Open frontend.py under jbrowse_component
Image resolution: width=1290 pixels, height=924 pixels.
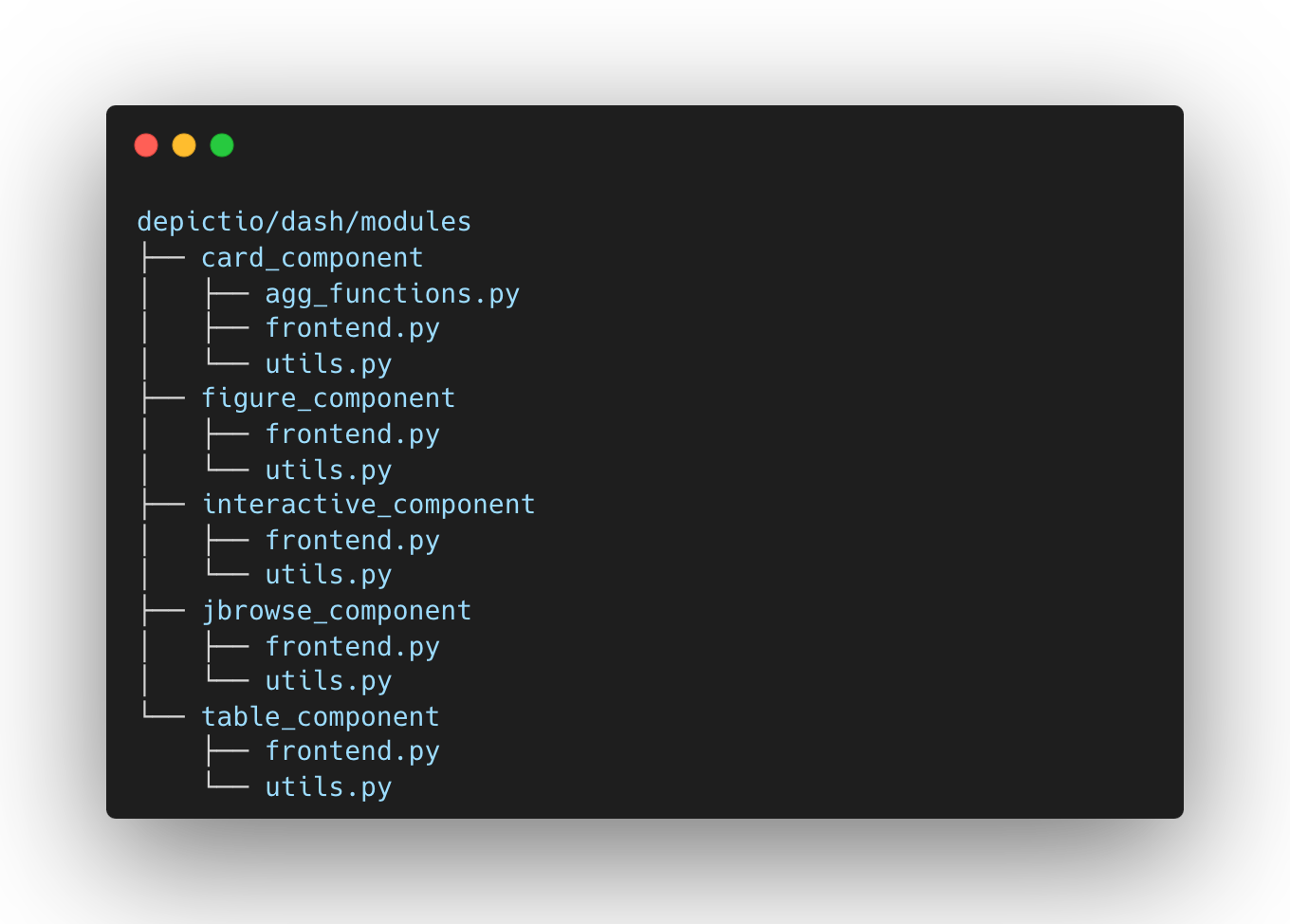[352, 647]
